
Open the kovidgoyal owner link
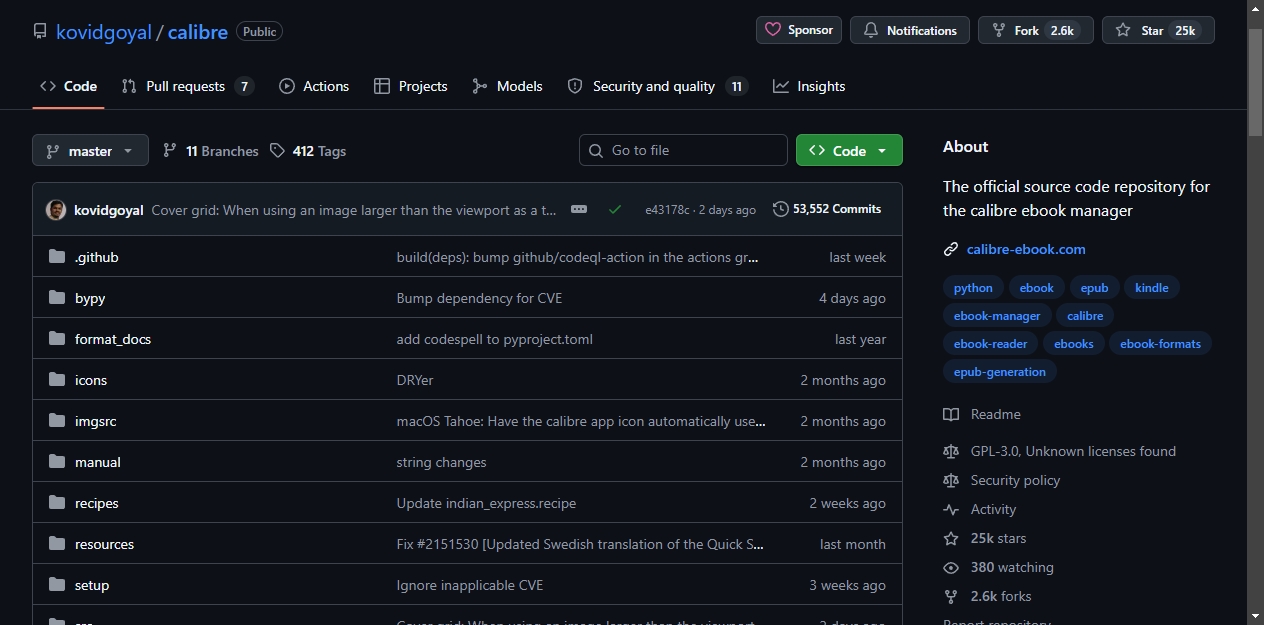(x=104, y=32)
